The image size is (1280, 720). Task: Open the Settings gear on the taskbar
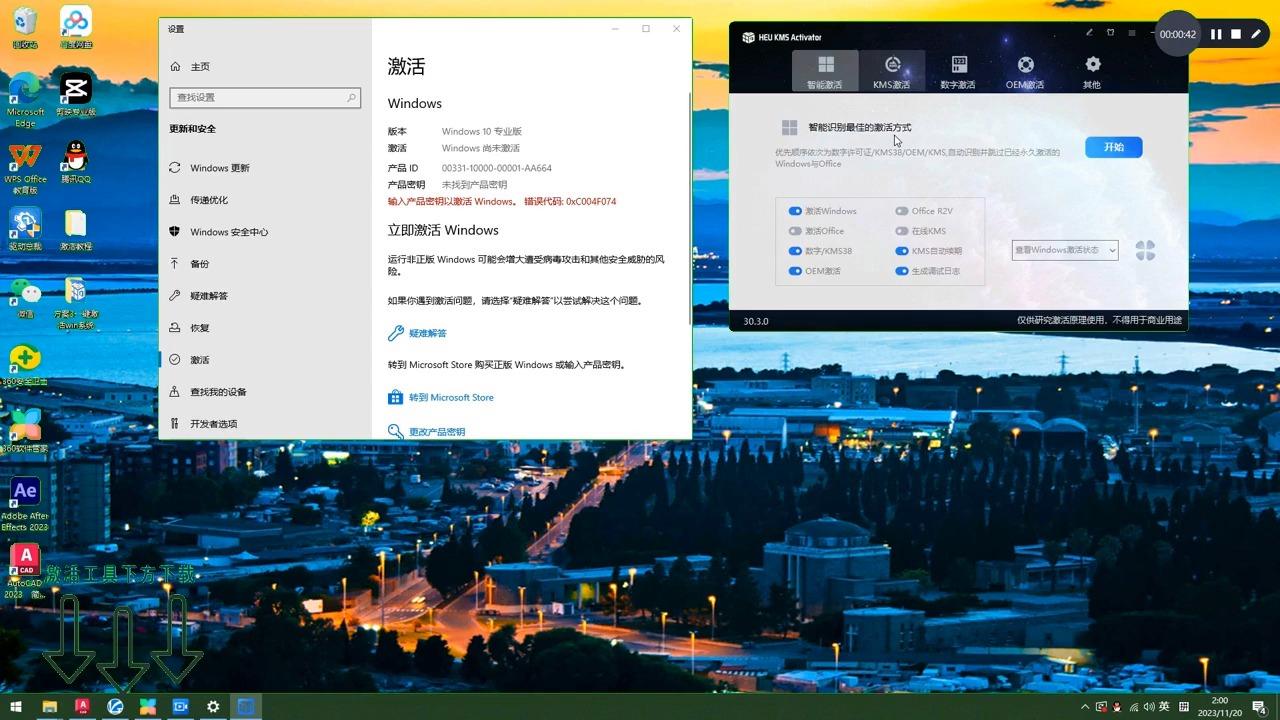[x=213, y=707]
